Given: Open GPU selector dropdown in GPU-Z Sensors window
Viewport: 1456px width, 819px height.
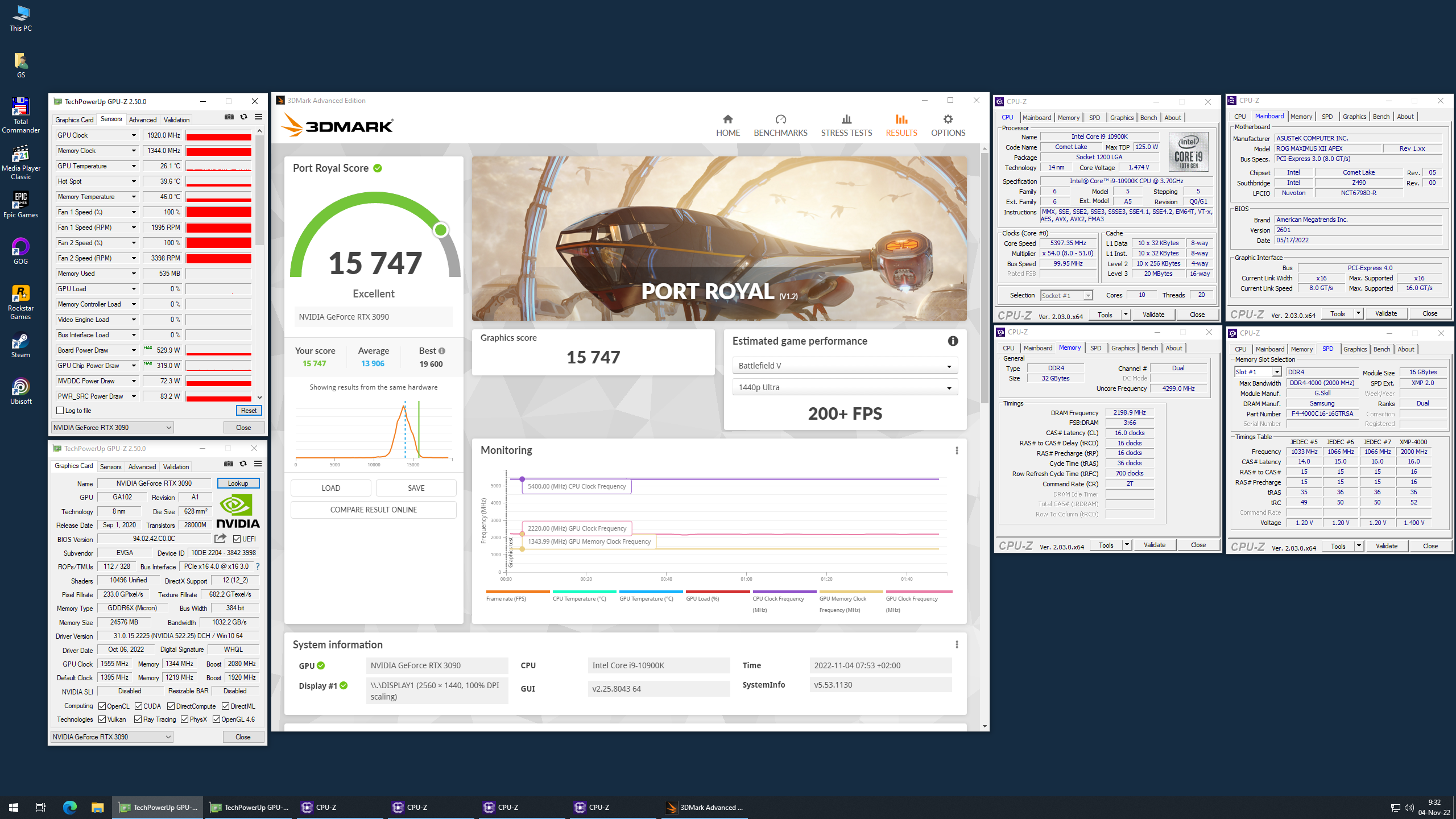Looking at the screenshot, I should 112,427.
